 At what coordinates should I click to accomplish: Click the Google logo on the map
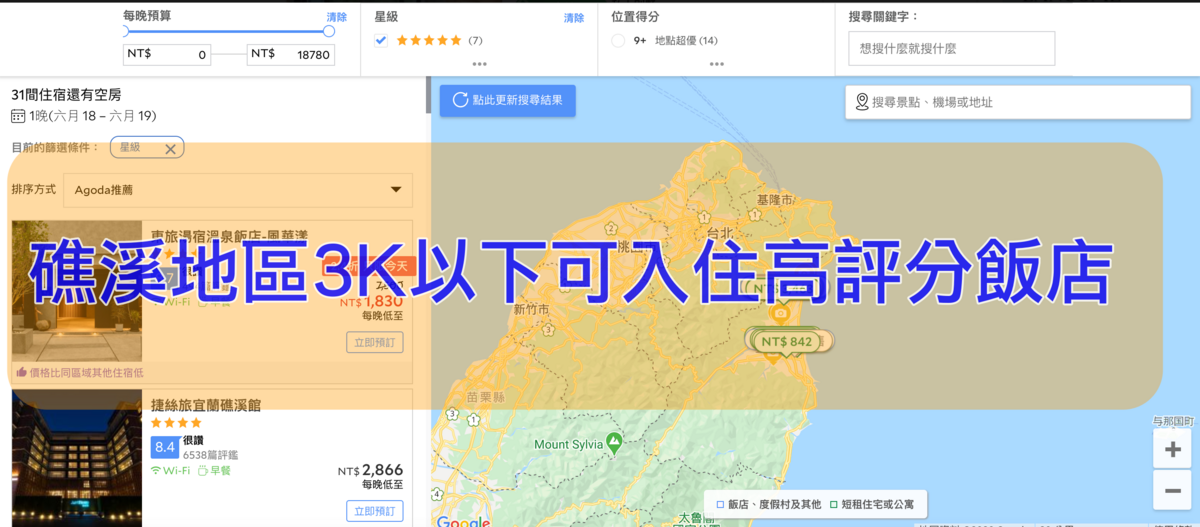coord(463,521)
